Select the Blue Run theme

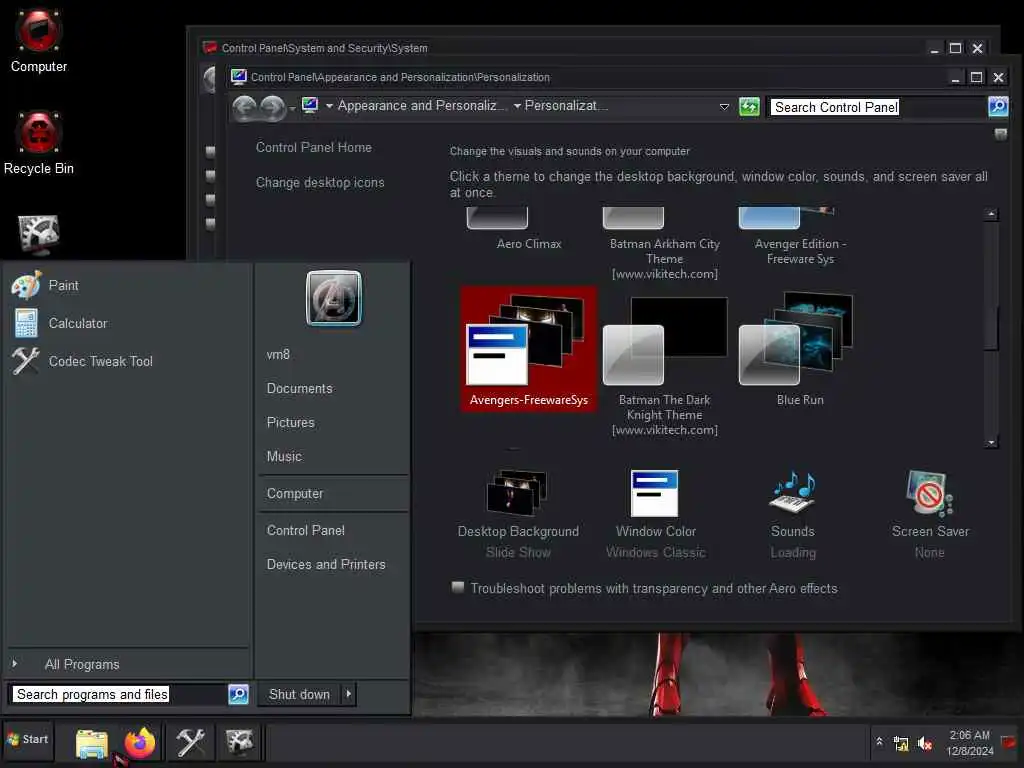pyautogui.click(x=799, y=350)
